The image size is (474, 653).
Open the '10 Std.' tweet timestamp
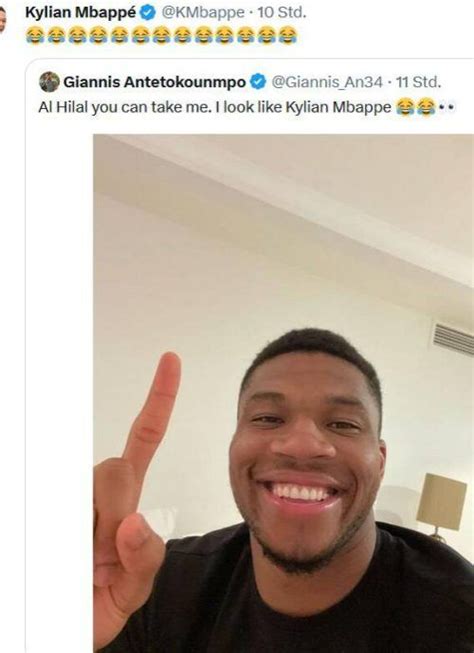tap(282, 12)
